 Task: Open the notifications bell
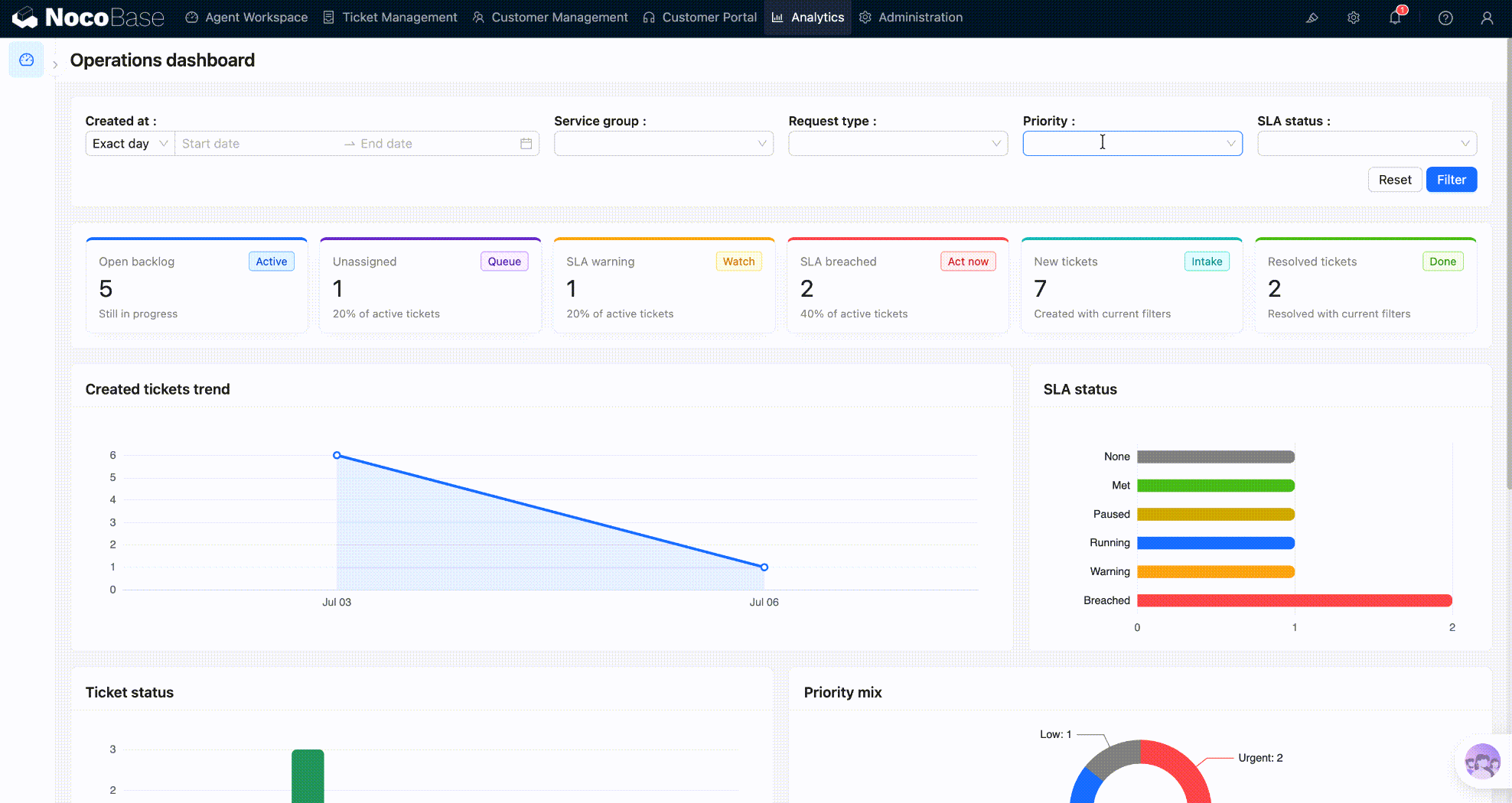[1395, 18]
